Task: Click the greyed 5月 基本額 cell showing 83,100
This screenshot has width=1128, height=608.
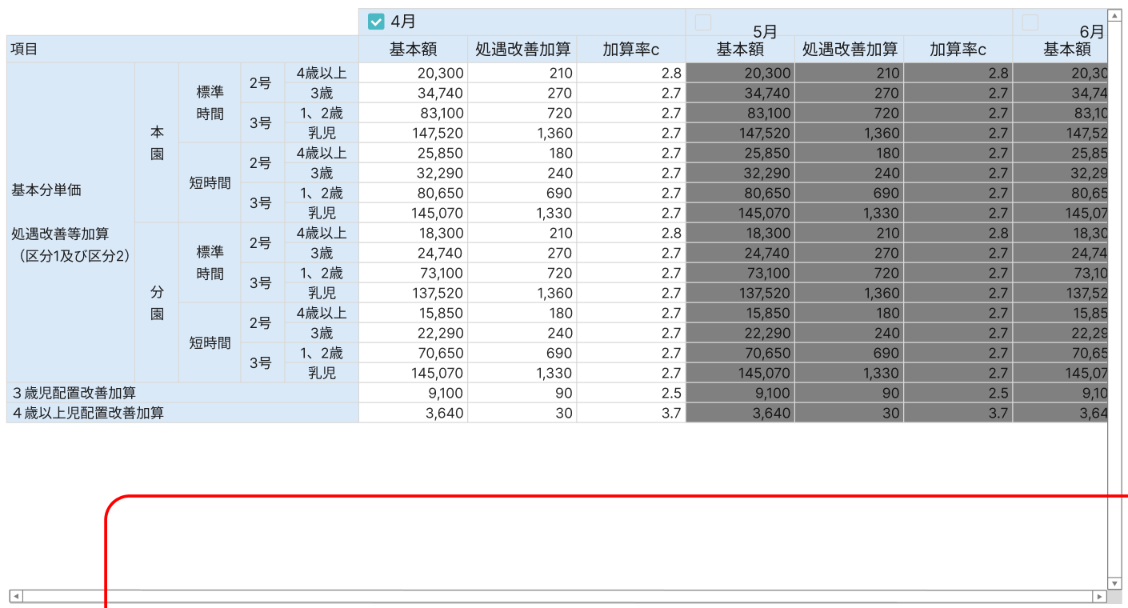Action: tap(740, 113)
